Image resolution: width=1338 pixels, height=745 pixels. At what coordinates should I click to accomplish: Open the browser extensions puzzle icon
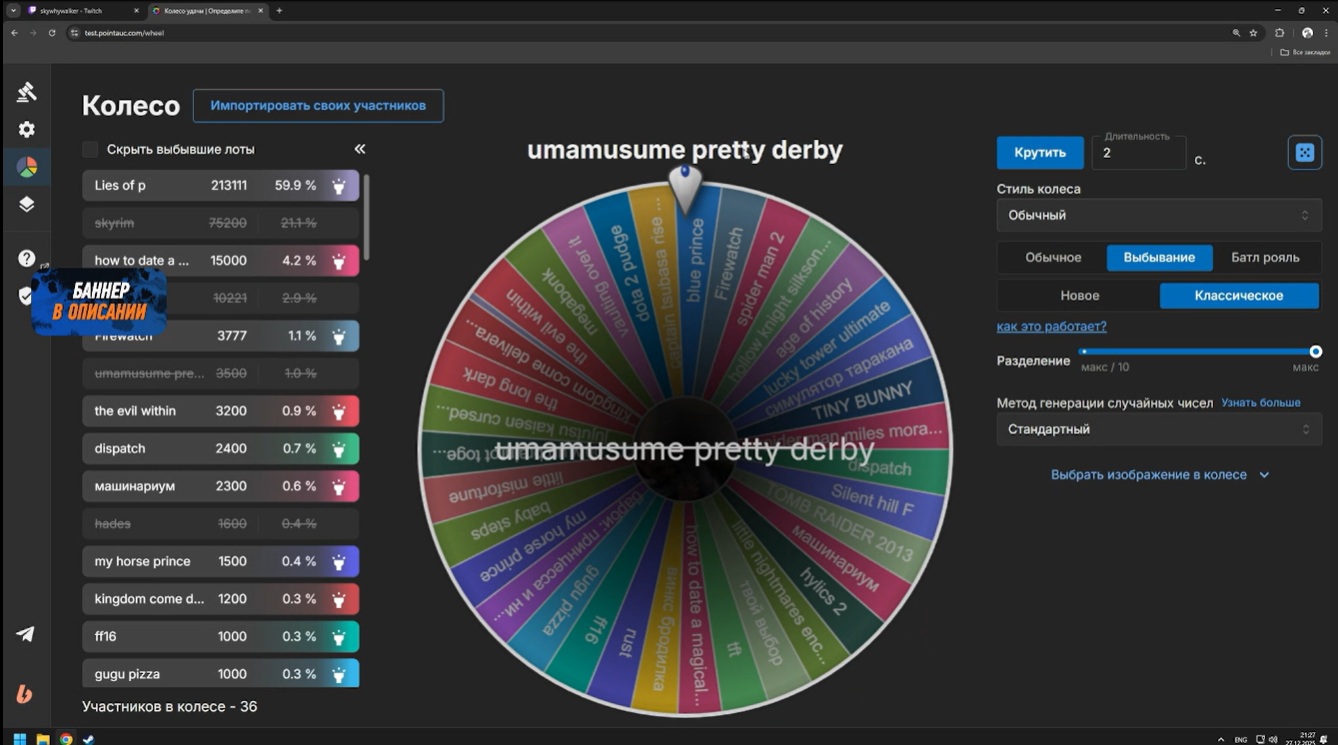click(x=1279, y=33)
